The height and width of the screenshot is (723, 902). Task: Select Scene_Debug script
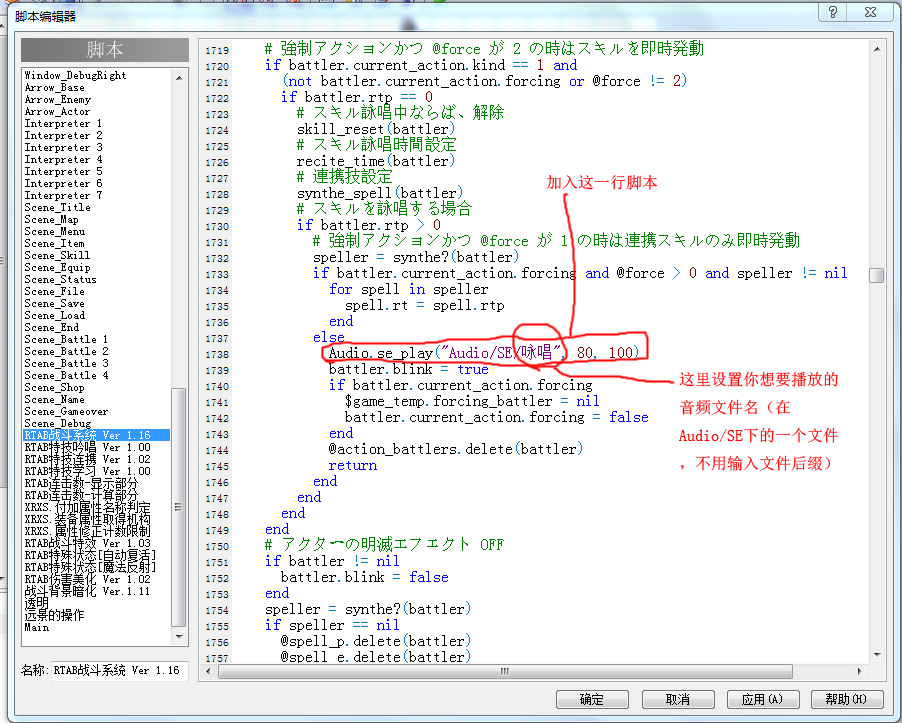(x=58, y=424)
